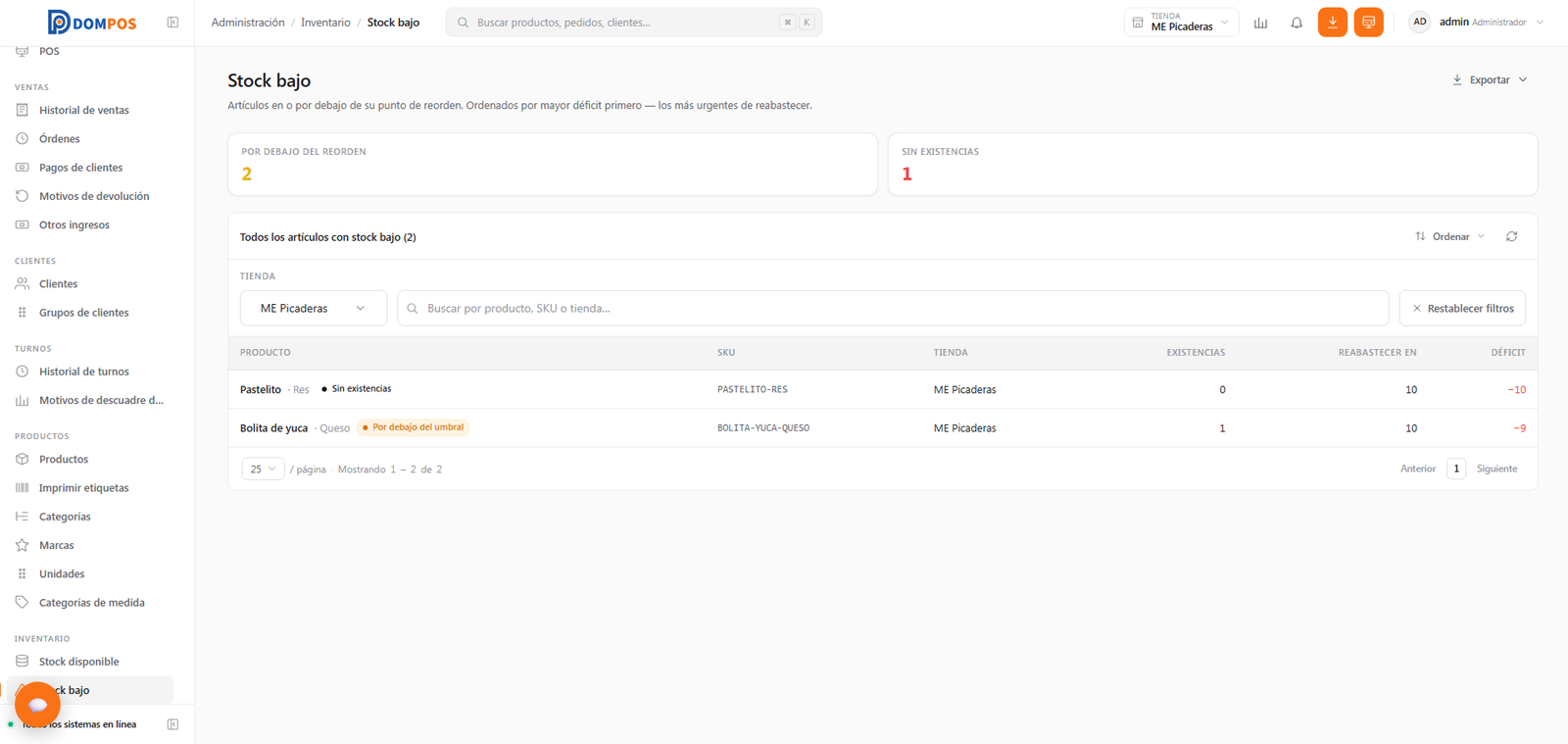Click Restablecer filtros button

tap(1462, 308)
